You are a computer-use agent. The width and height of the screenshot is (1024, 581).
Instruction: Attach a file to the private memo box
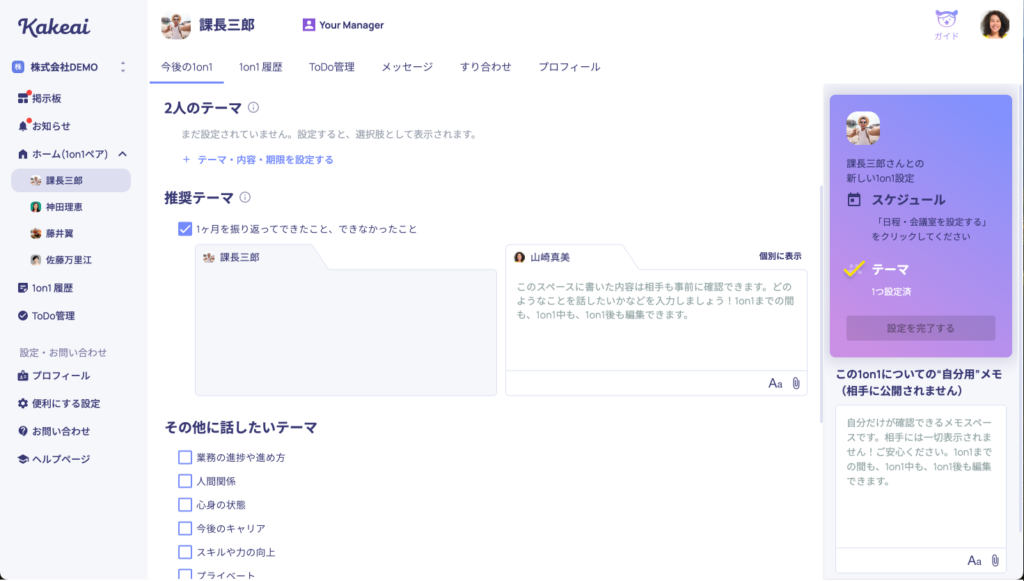pyautogui.click(x=995, y=561)
